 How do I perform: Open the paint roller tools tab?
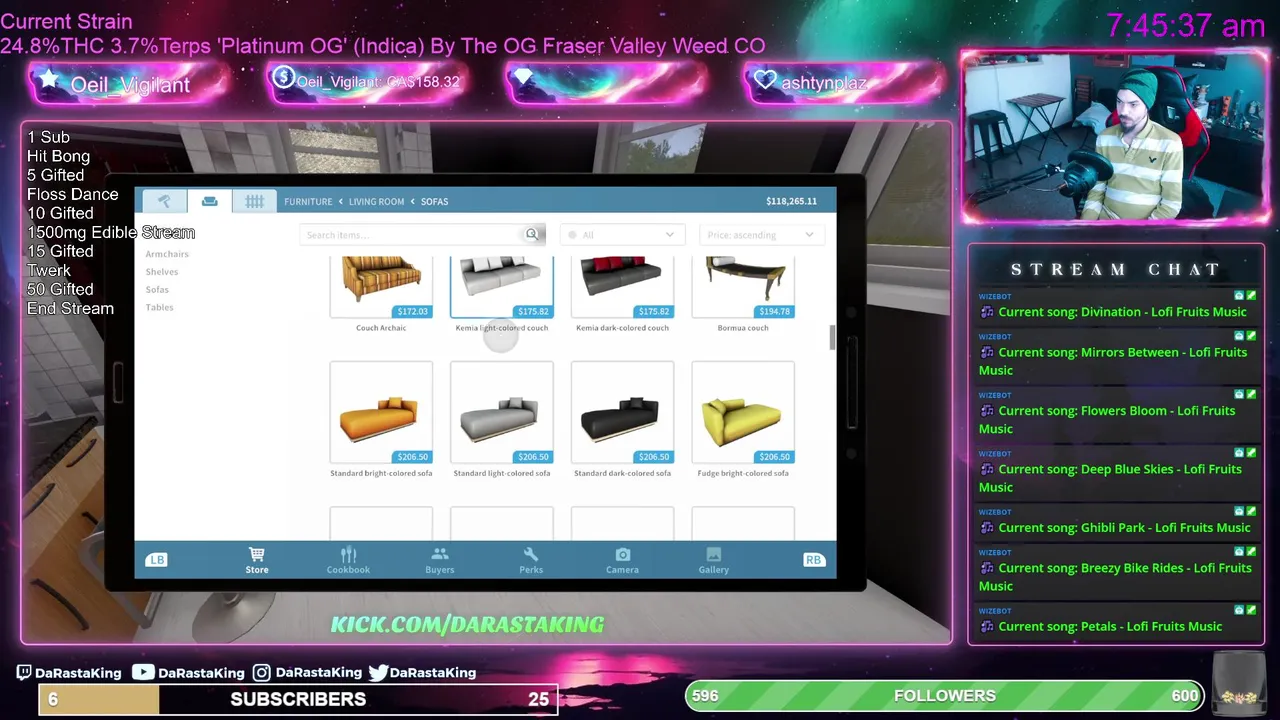(164, 201)
